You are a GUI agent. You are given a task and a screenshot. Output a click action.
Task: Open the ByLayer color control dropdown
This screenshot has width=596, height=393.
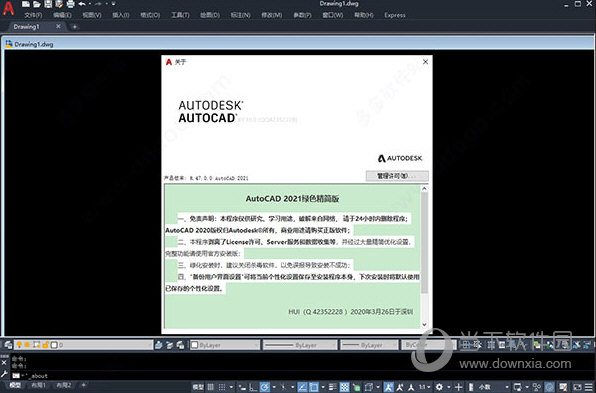point(225,345)
